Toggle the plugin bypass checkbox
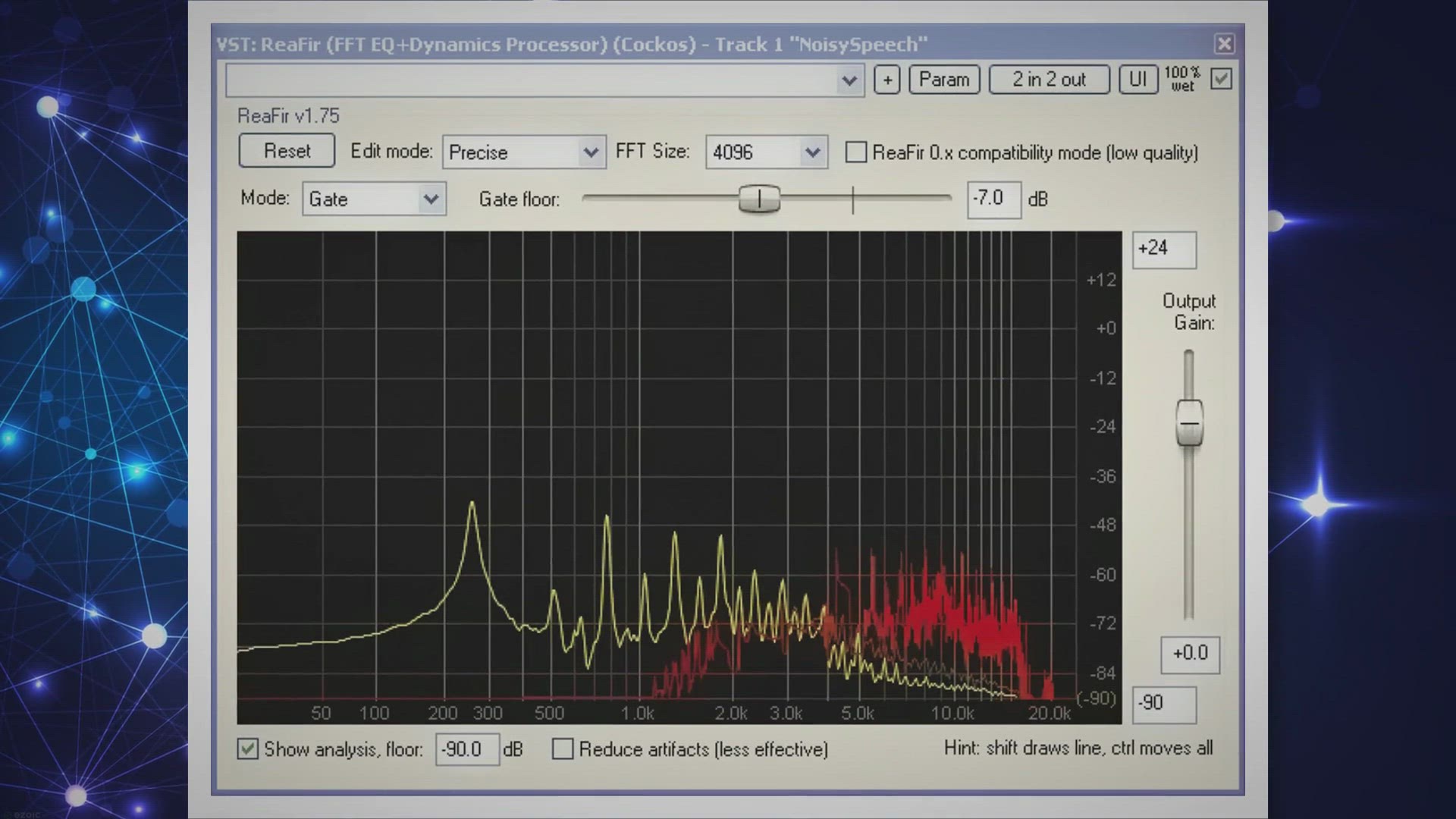The width and height of the screenshot is (1456, 819). (x=1221, y=79)
